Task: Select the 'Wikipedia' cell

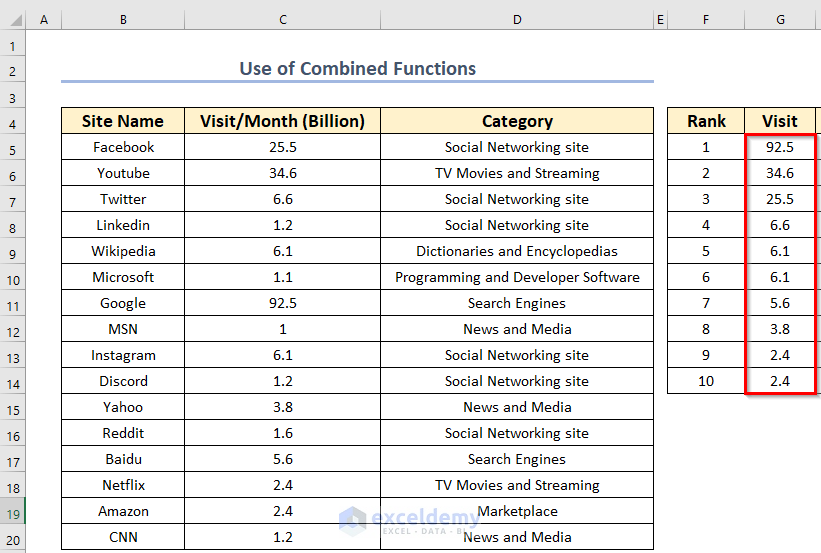Action: point(123,251)
